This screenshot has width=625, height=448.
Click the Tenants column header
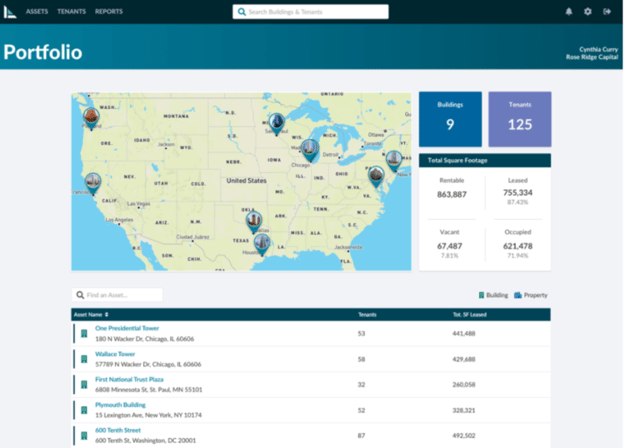click(367, 314)
